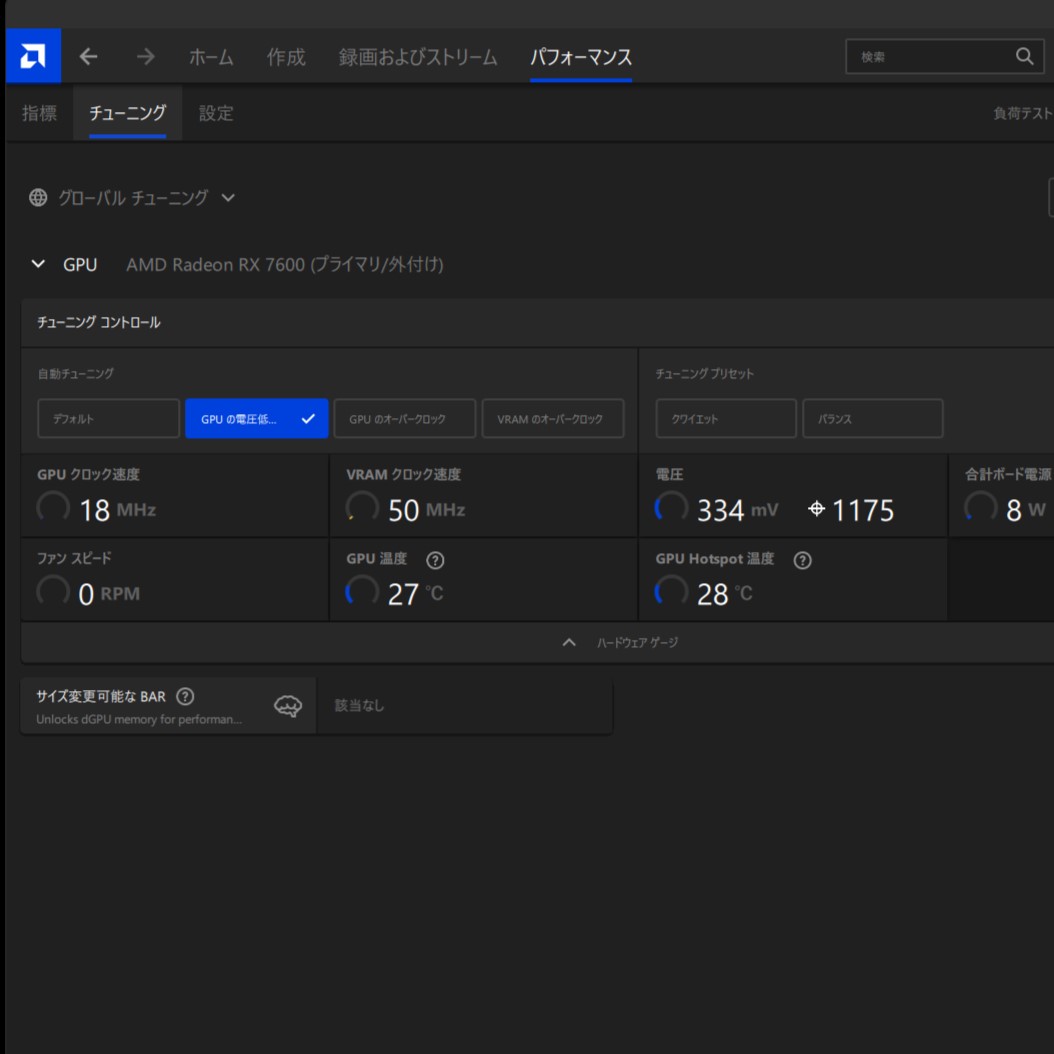
Task: Switch to the 設定 sub-tab
Action: click(216, 113)
